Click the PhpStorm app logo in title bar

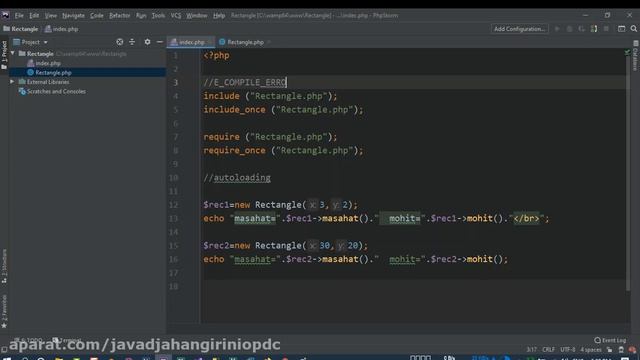click(5, 15)
